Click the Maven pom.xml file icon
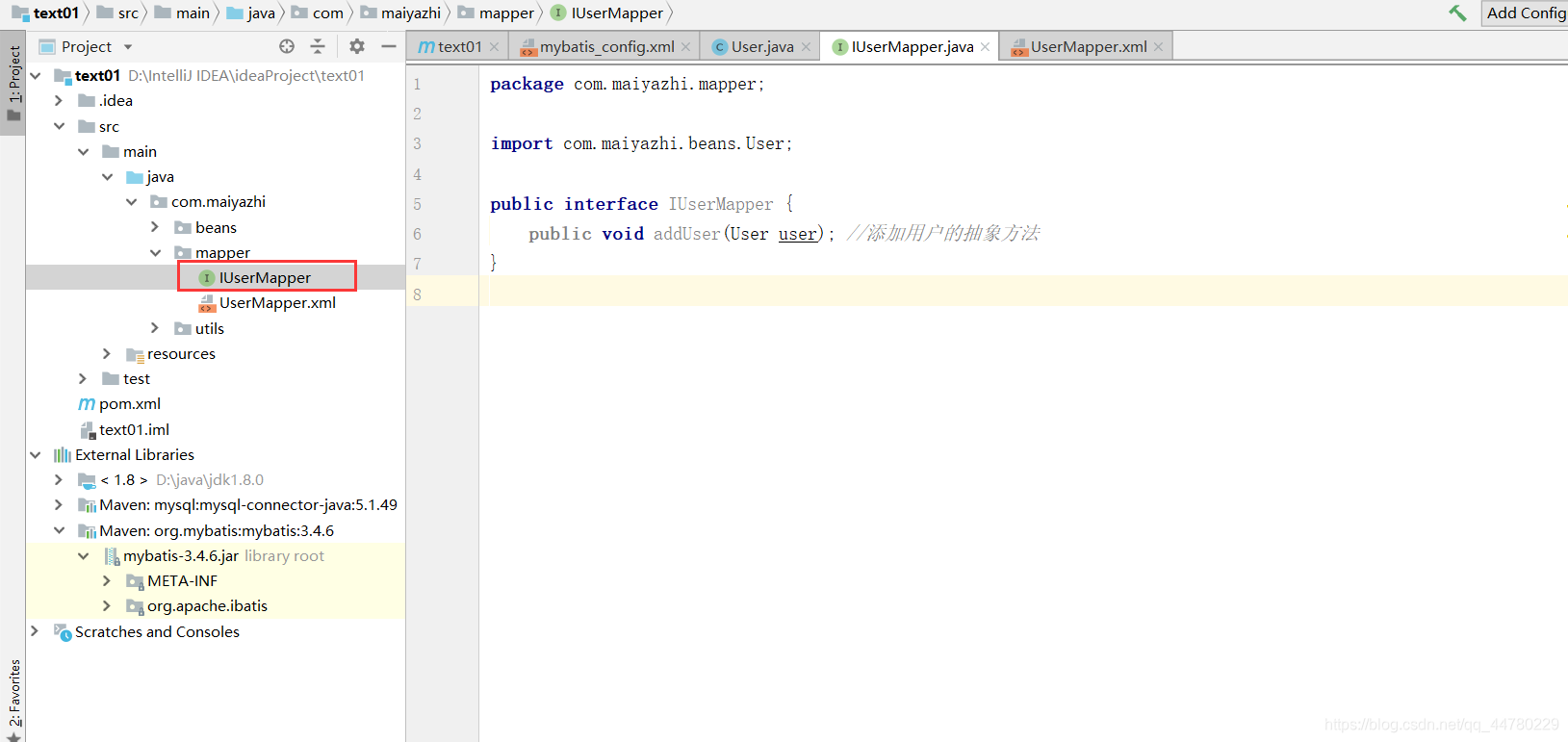Image resolution: width=1568 pixels, height=742 pixels. tap(87, 404)
